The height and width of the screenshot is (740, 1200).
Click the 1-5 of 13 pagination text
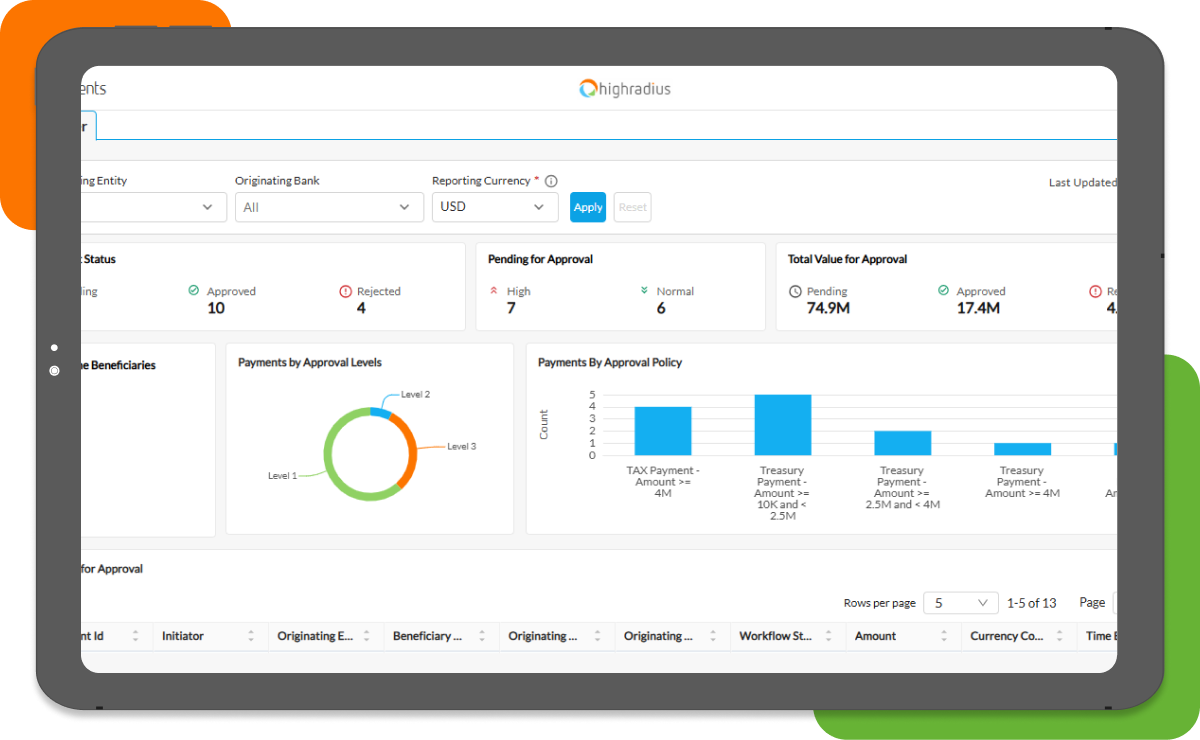(x=1031, y=603)
